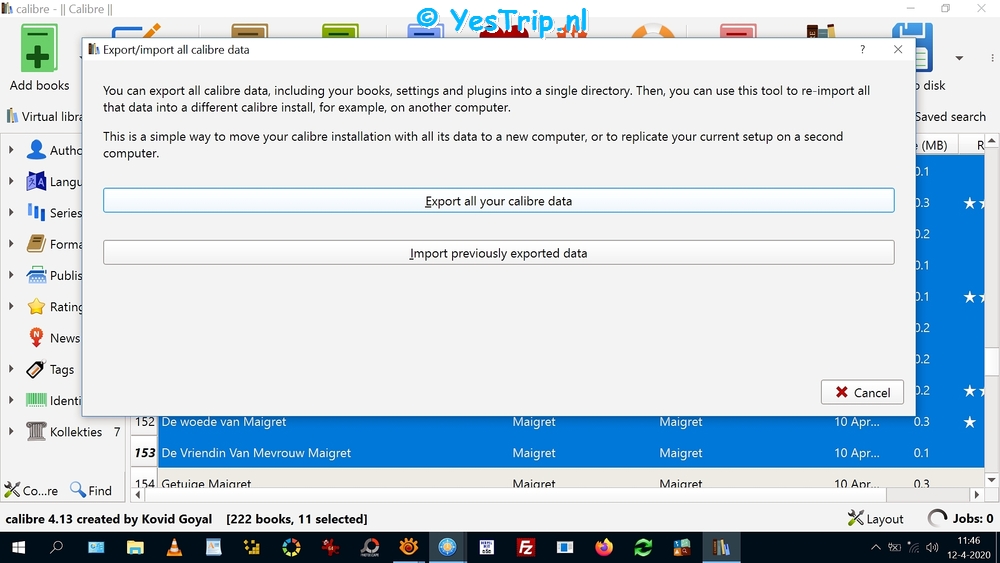The height and width of the screenshot is (563, 1000).
Task: Expand the Publisher tree node
Action: [11, 275]
